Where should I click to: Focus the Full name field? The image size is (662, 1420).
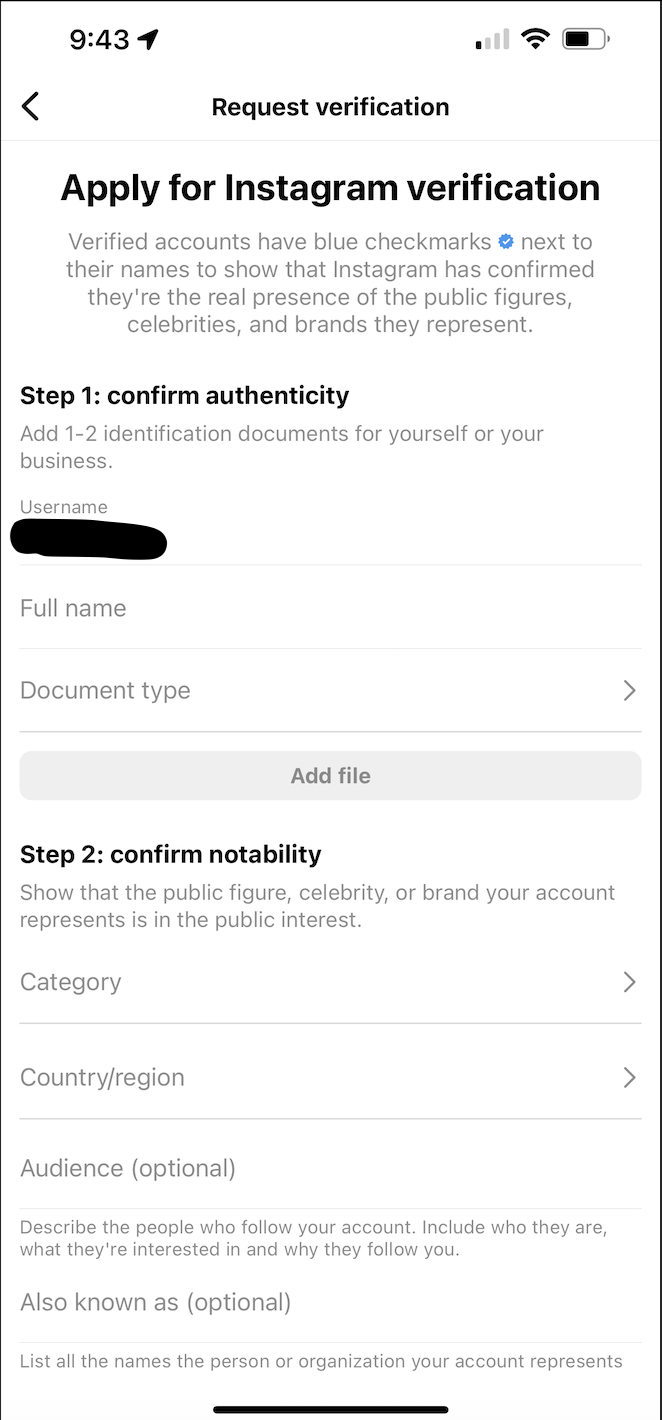coord(330,608)
